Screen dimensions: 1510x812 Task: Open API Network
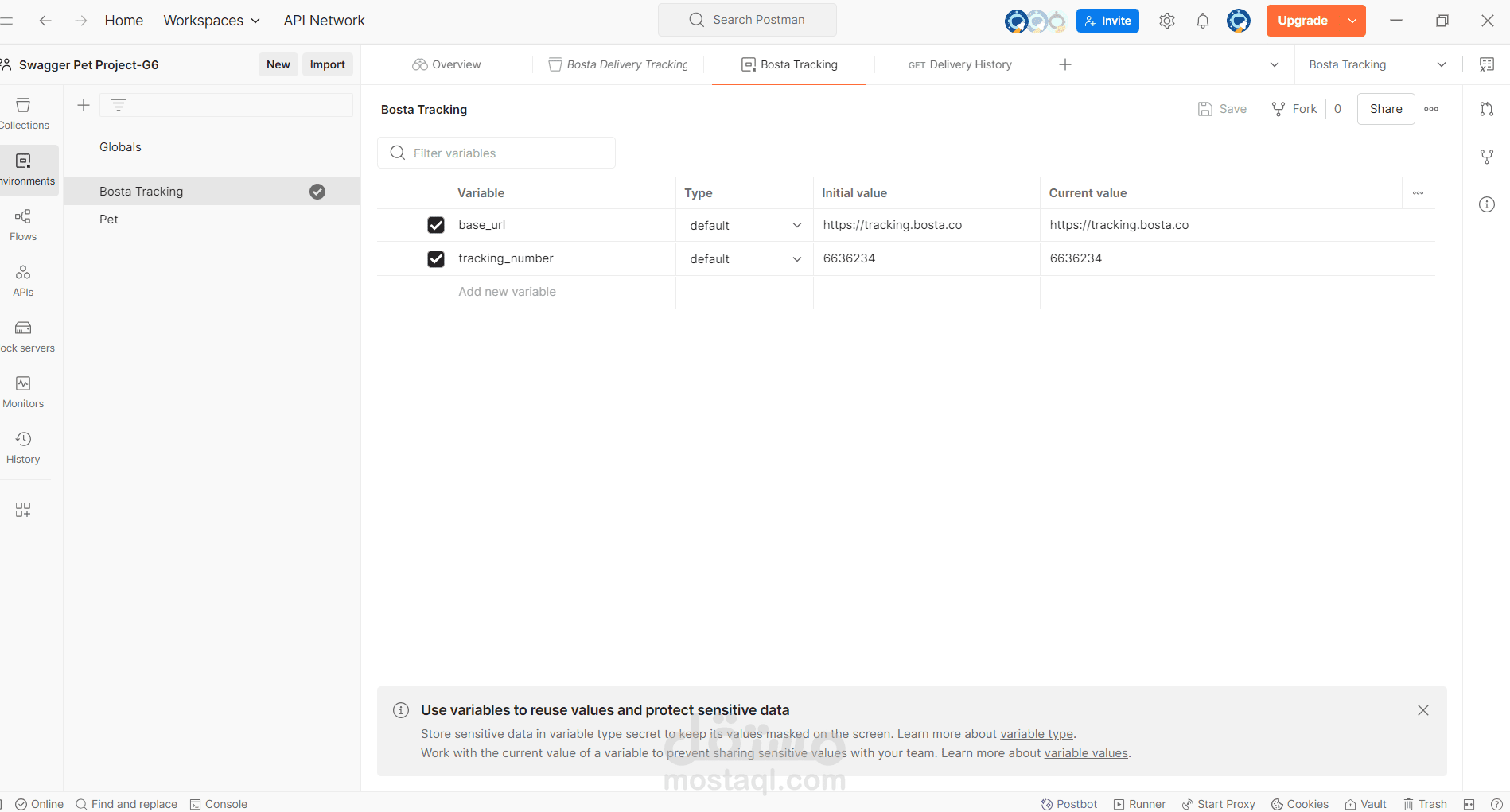point(325,21)
